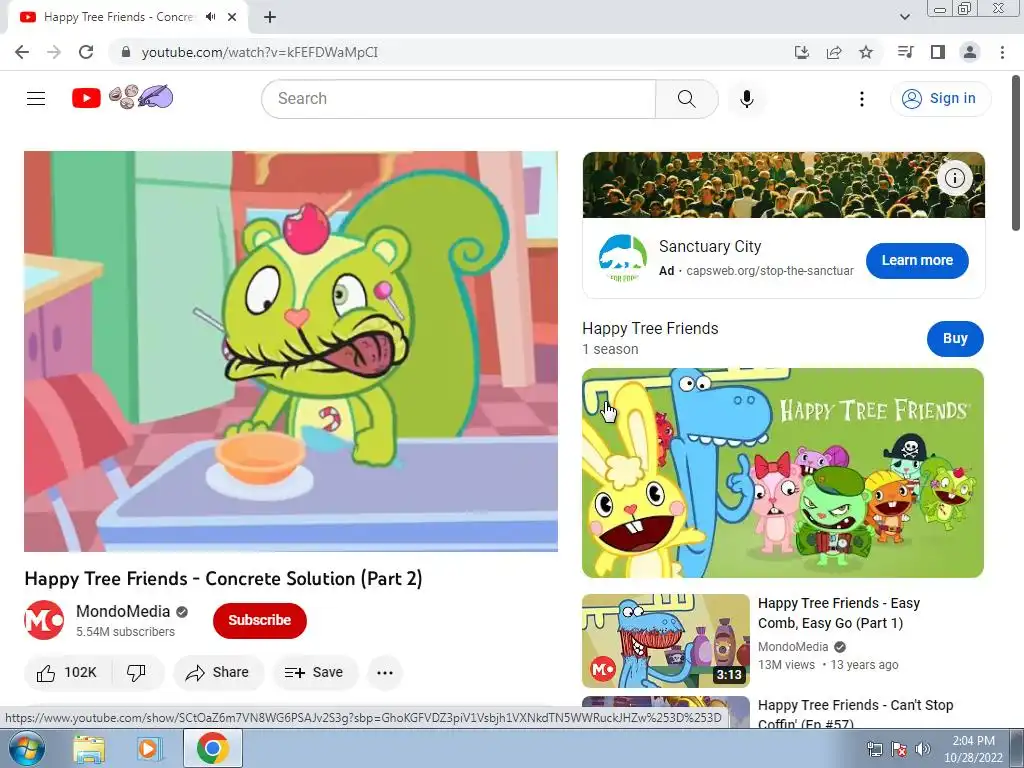Share the Concrete Solution video
The image size is (1024, 768).
point(218,673)
